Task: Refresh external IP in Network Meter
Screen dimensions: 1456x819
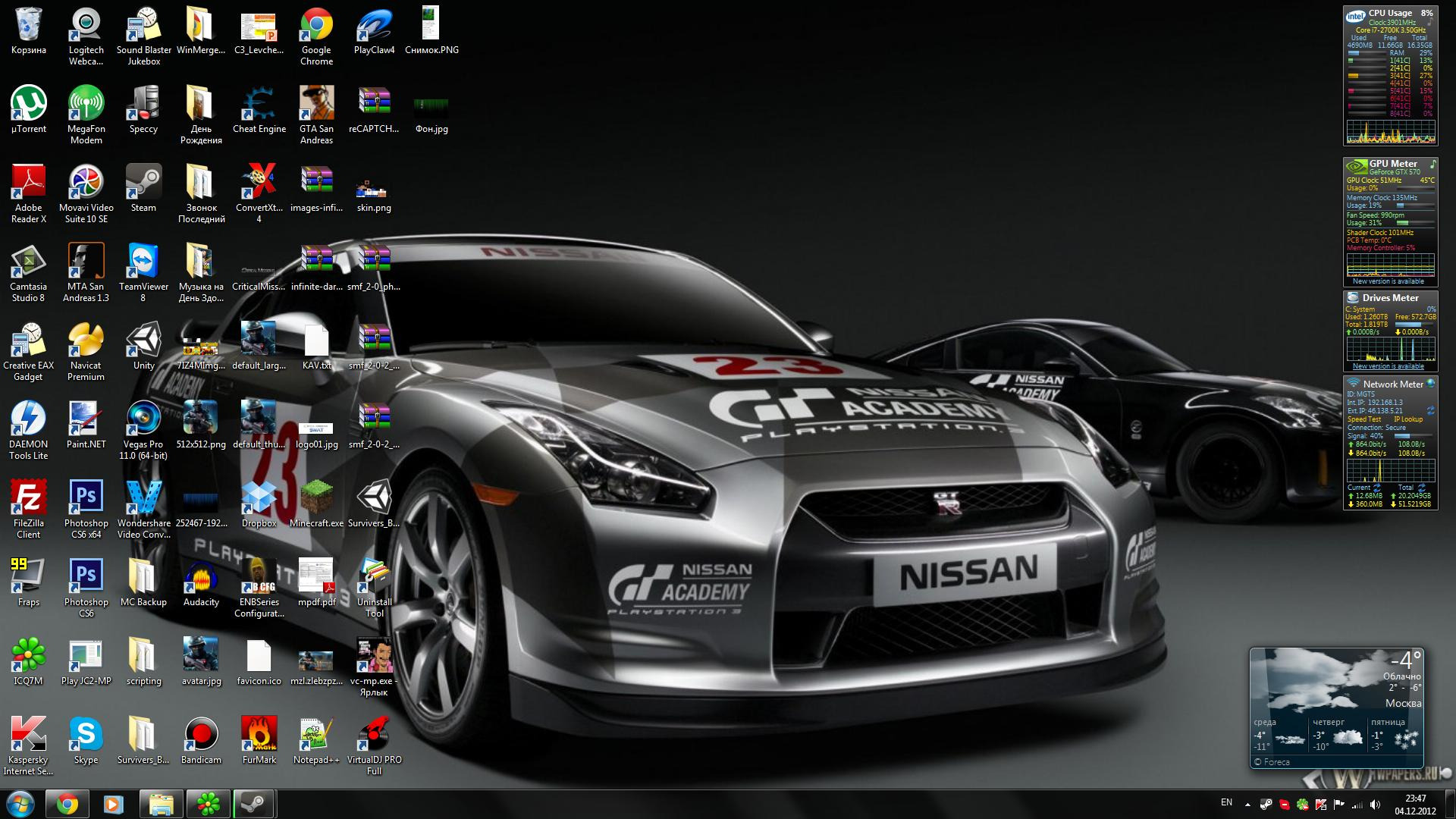Action: coord(1430,410)
